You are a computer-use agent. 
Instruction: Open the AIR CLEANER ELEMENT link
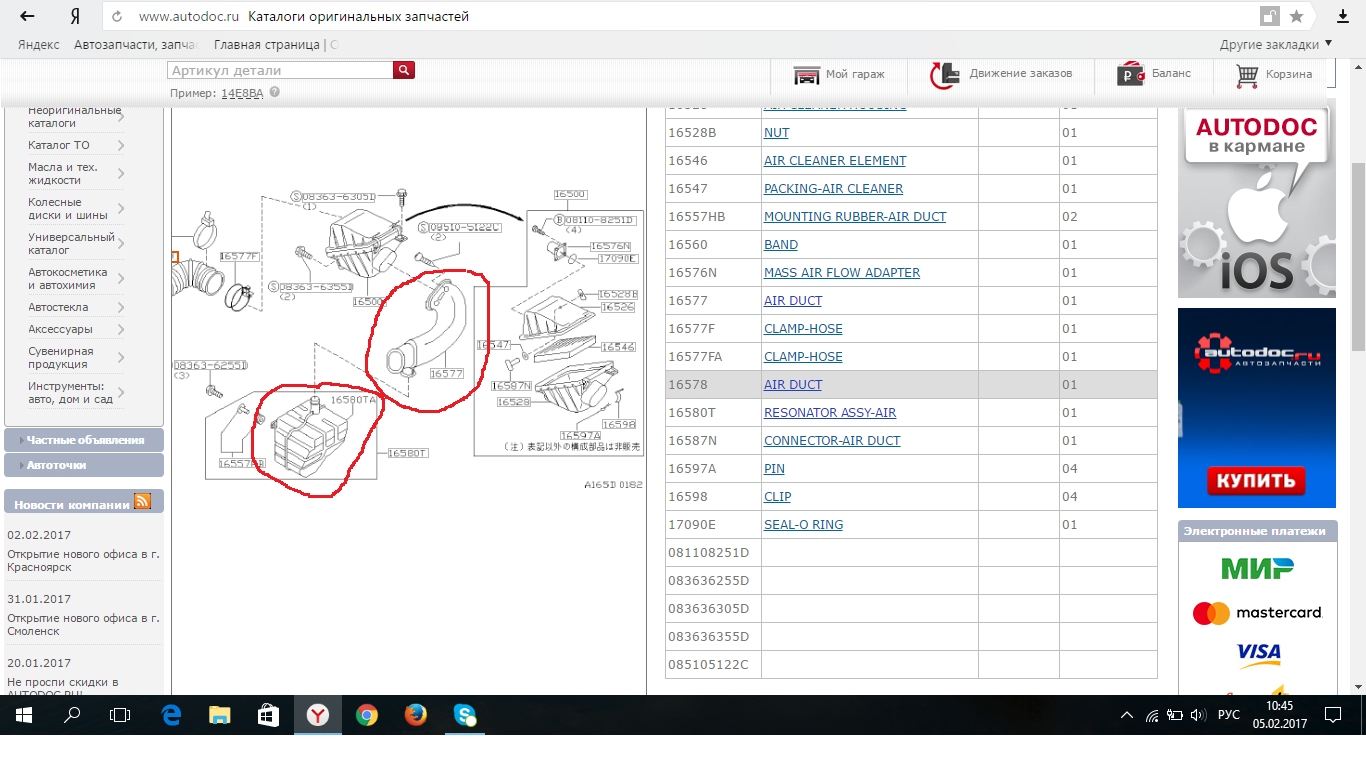[834, 161]
